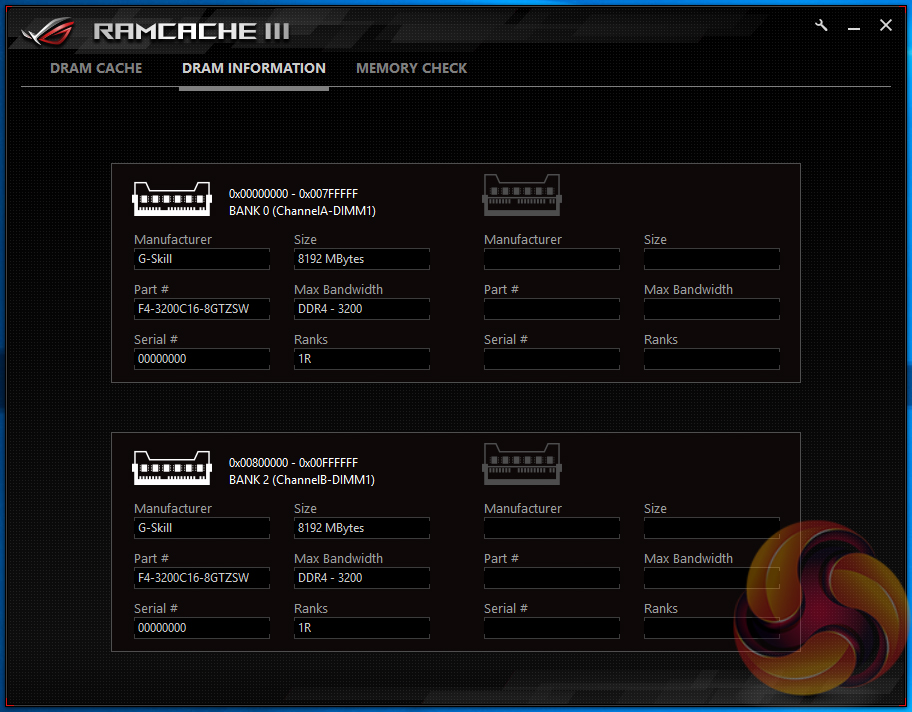Click BANK 2 Manufacturer field G-Skill
This screenshot has width=912, height=712.
[202, 528]
